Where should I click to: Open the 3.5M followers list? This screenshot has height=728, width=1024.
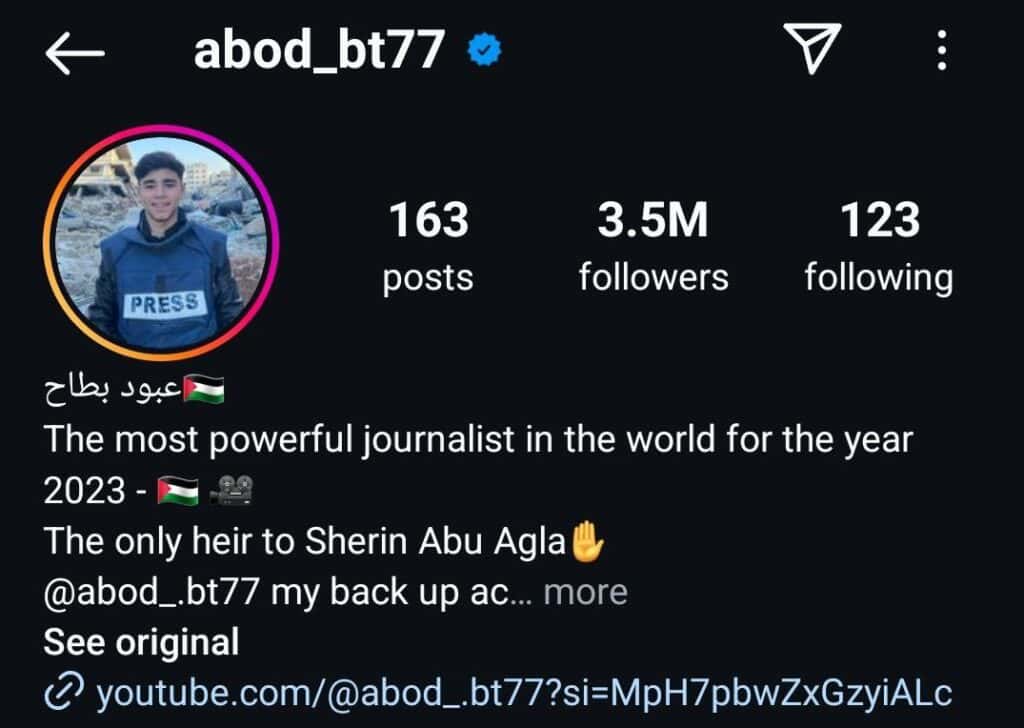tap(653, 247)
